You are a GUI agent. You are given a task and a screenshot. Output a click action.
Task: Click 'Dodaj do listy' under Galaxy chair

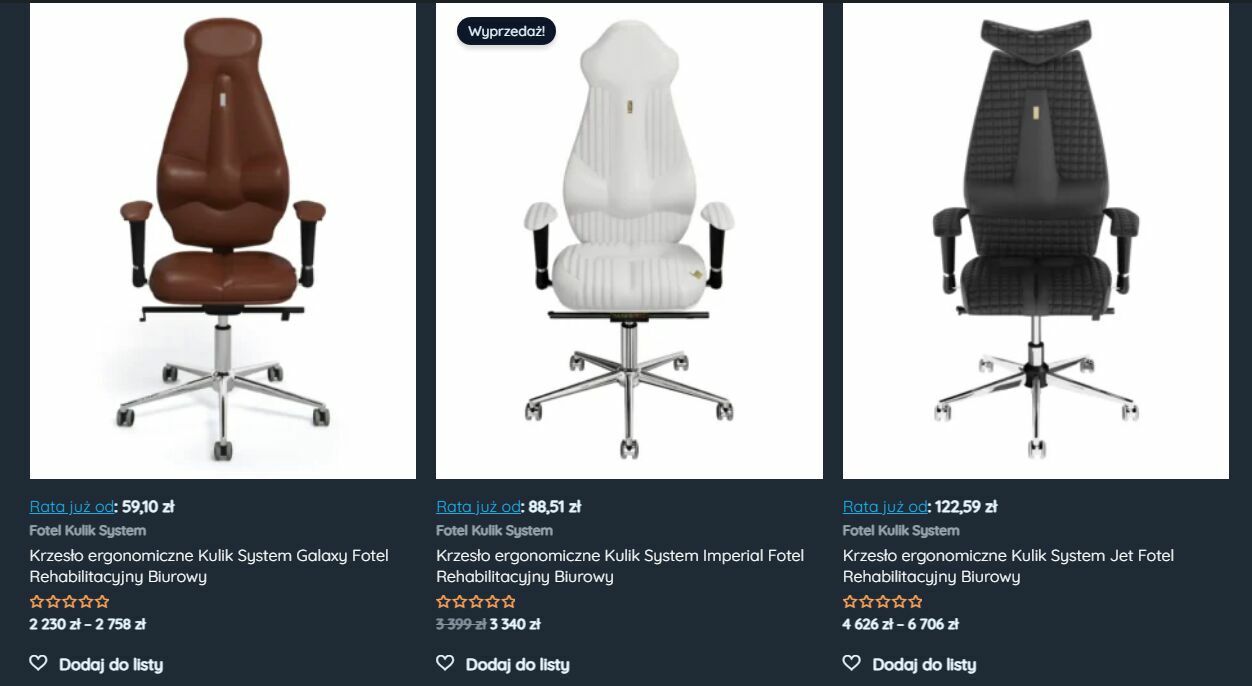click(x=111, y=664)
